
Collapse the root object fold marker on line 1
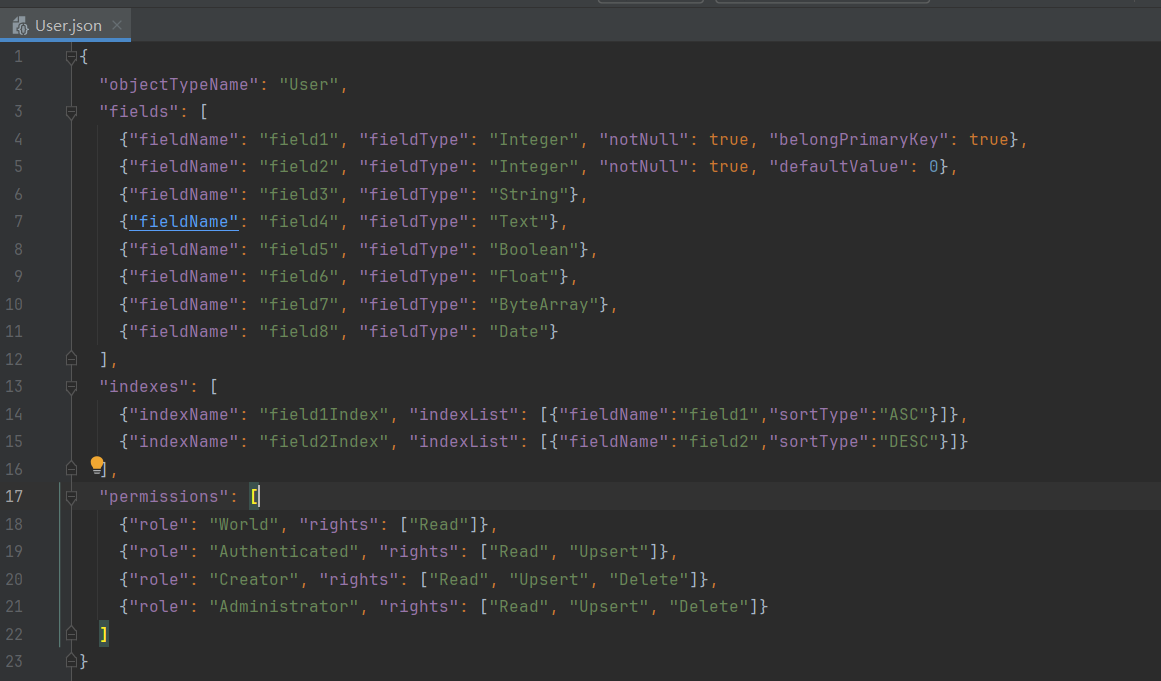71,56
